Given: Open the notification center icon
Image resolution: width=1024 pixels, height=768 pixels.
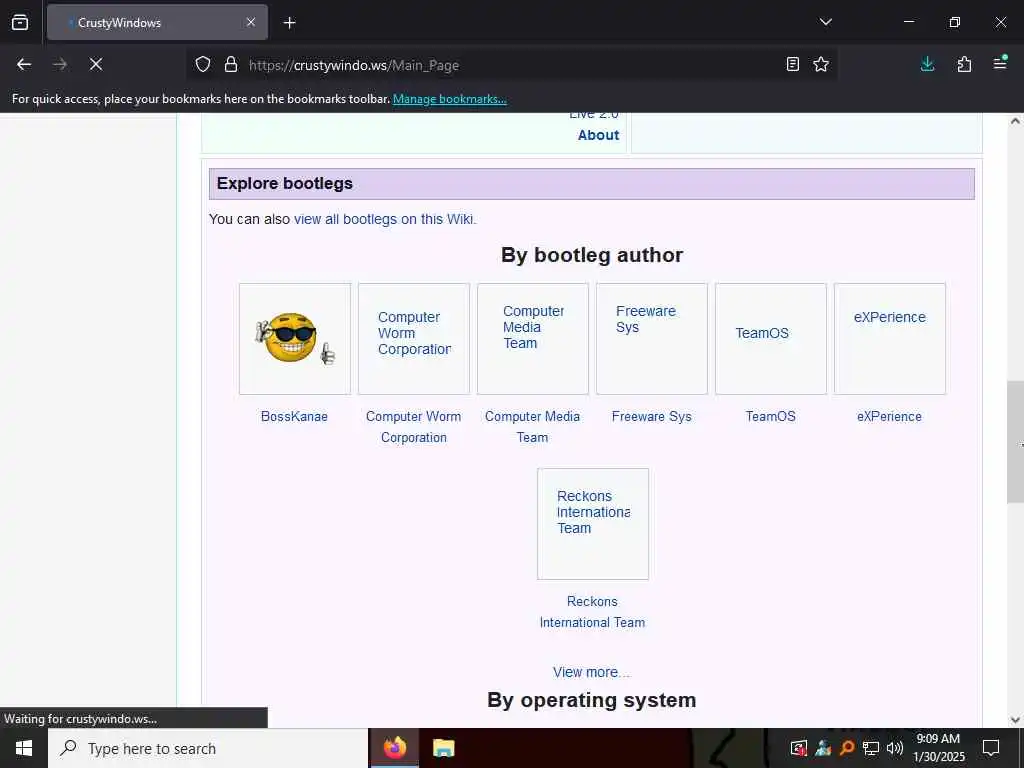Looking at the screenshot, I should [991, 748].
